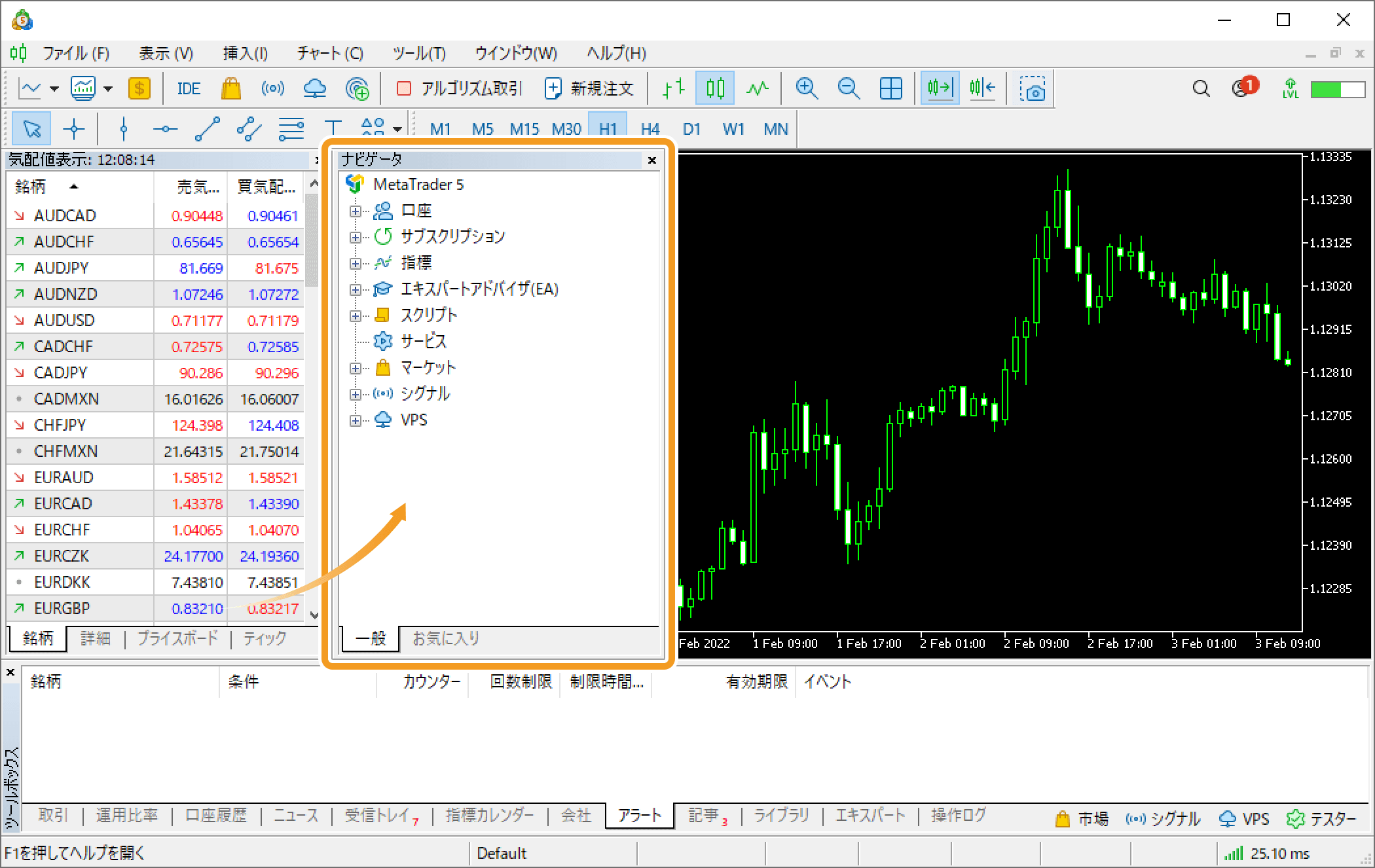Select the EURCAD symbol row
The width and height of the screenshot is (1375, 868).
155,503
